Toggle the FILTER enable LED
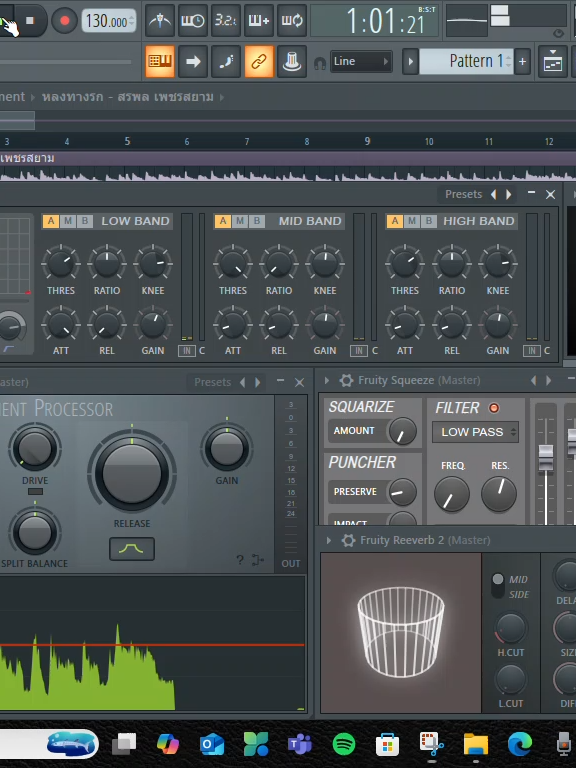The image size is (576, 768). pyautogui.click(x=494, y=408)
